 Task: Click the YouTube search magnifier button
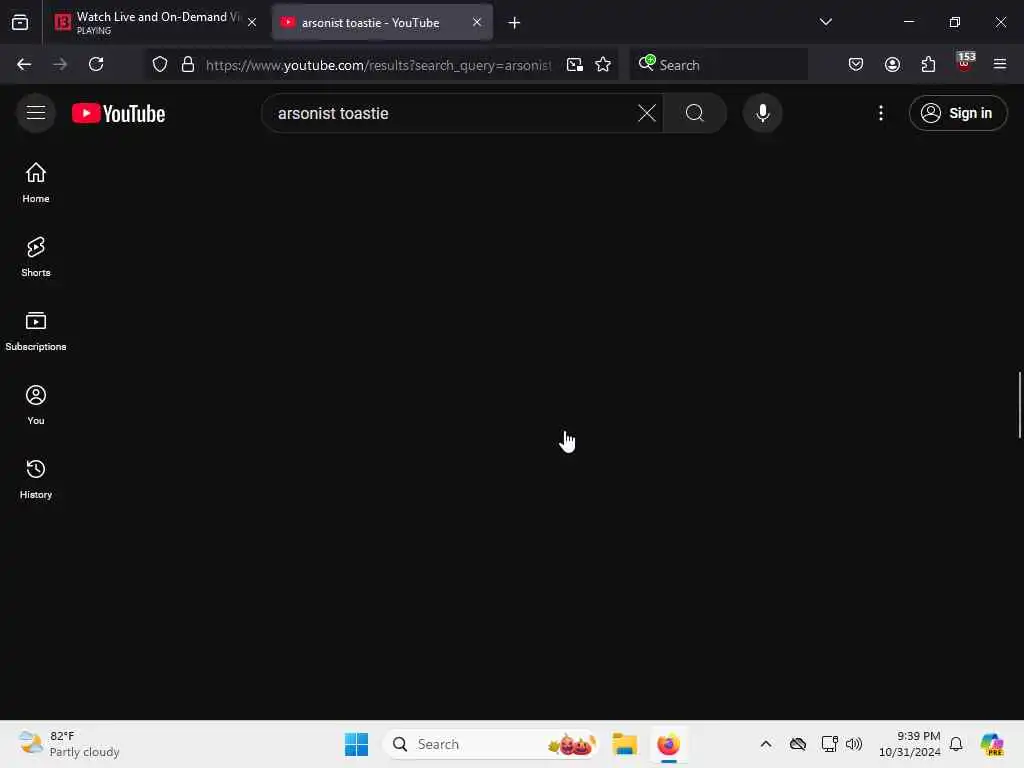[695, 113]
